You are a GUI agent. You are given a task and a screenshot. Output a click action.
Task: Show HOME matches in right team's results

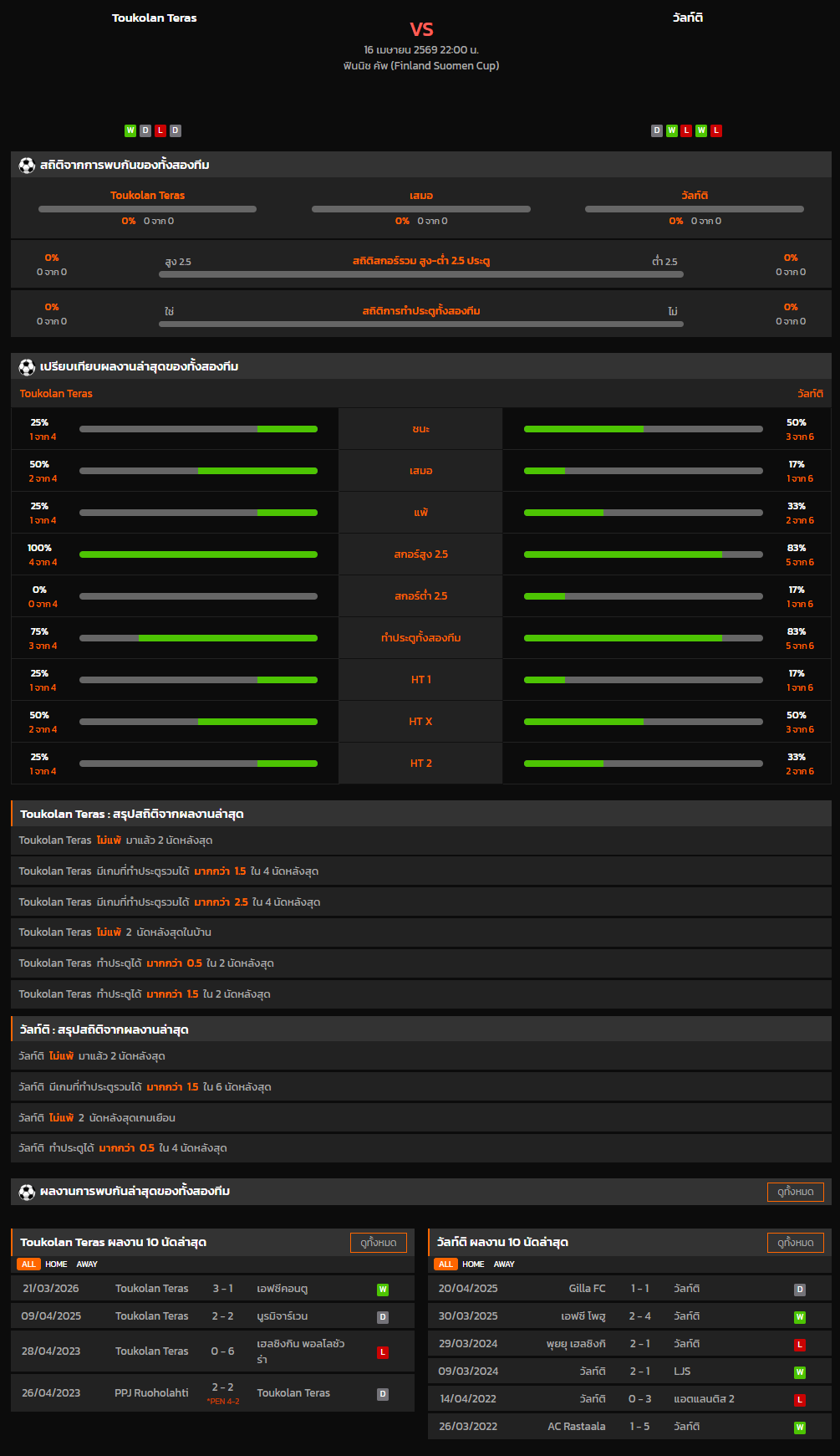tap(473, 1264)
